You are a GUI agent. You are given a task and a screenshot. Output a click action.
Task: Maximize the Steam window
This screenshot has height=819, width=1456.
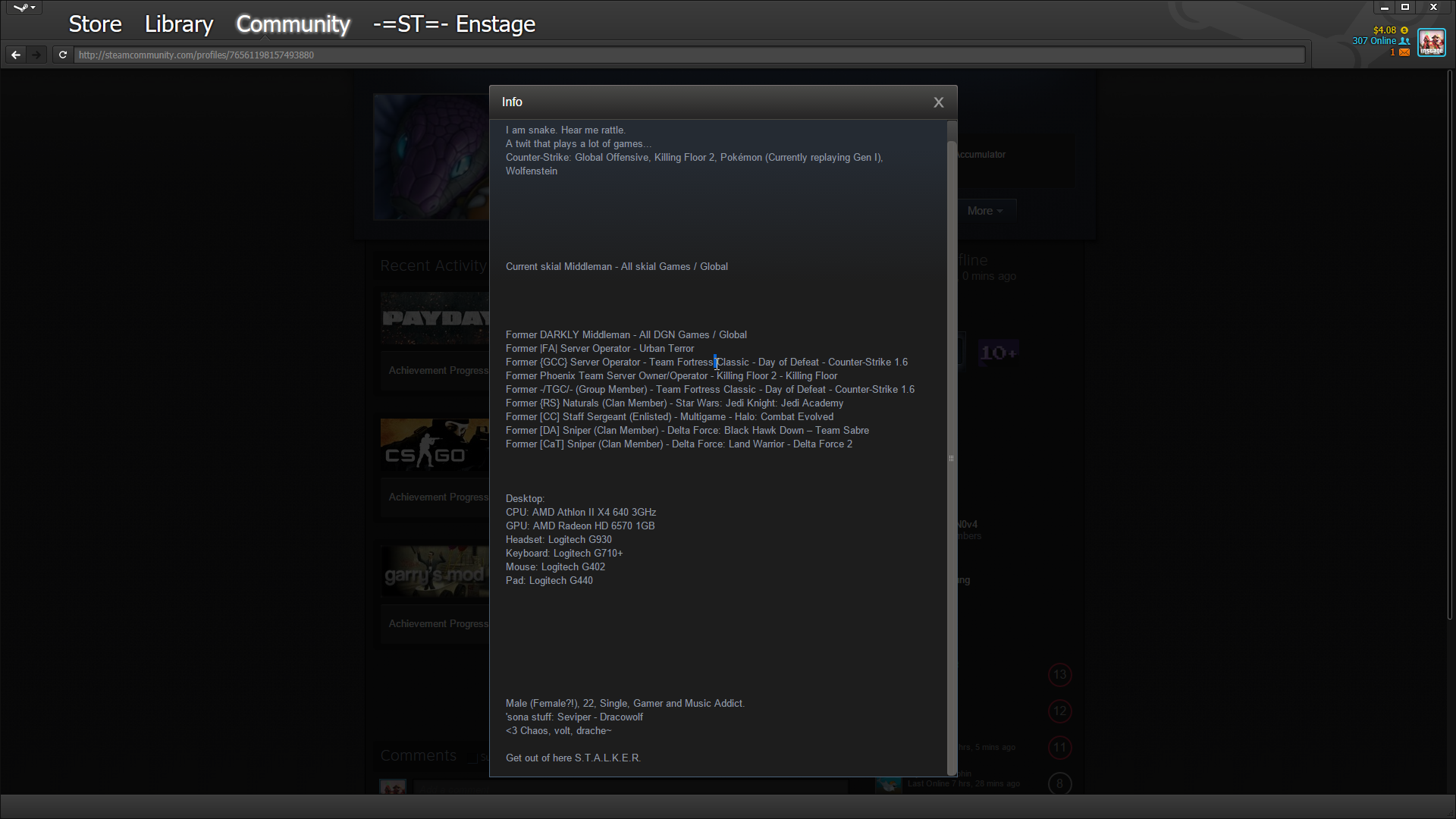tap(1405, 7)
